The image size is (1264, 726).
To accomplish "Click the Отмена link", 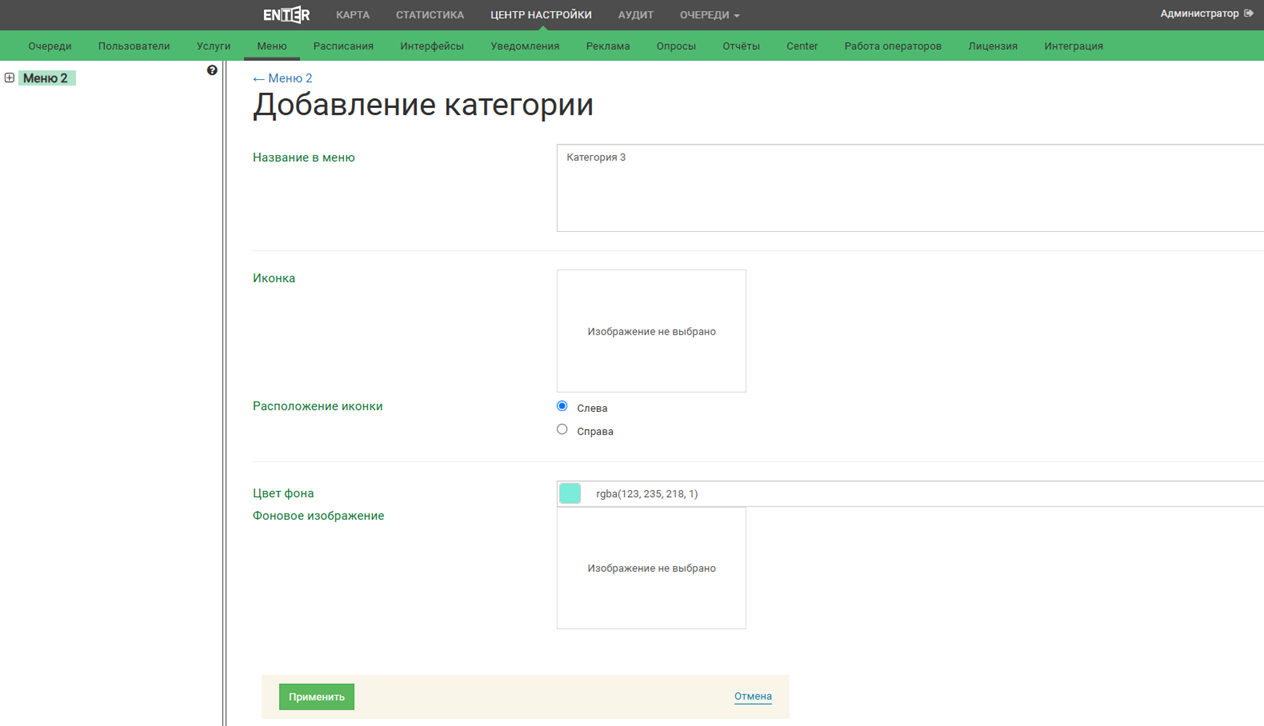I will (x=752, y=696).
